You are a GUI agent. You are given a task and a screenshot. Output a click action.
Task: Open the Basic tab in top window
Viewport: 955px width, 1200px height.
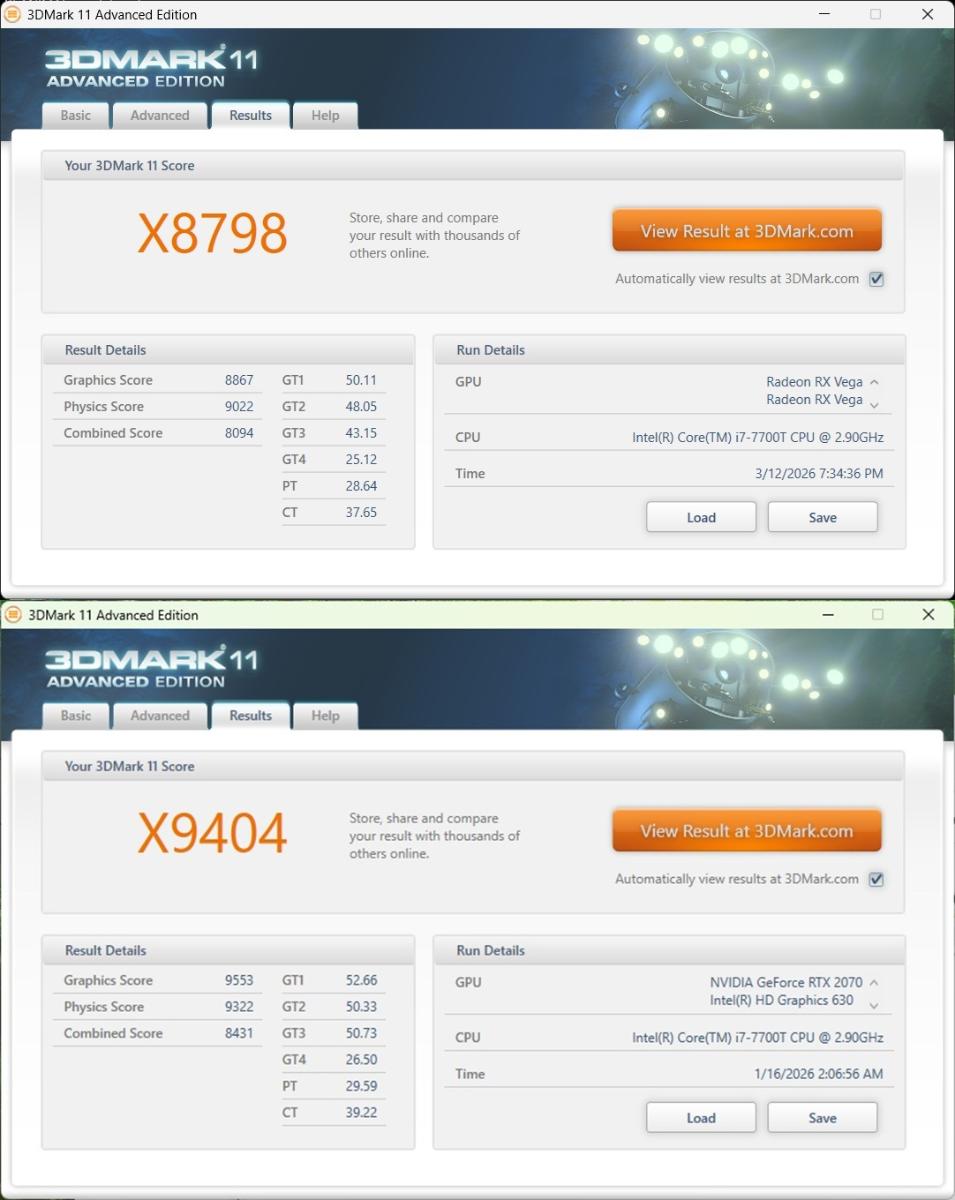pyautogui.click(x=76, y=115)
